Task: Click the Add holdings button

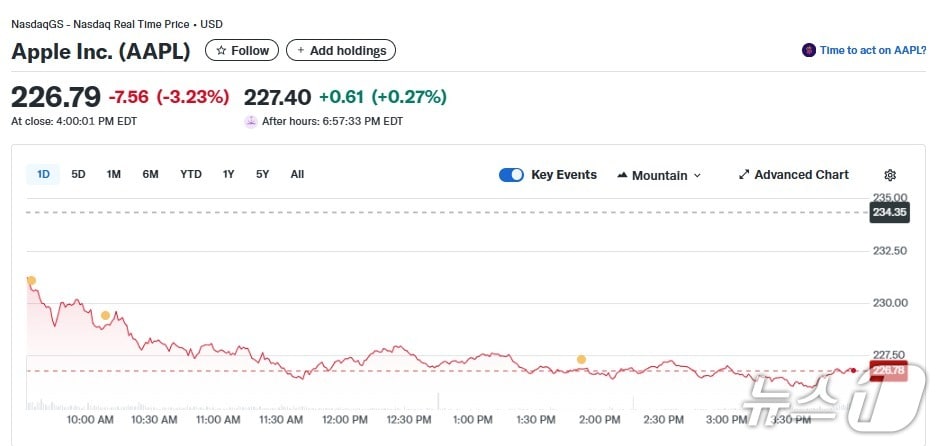Action: (341, 50)
